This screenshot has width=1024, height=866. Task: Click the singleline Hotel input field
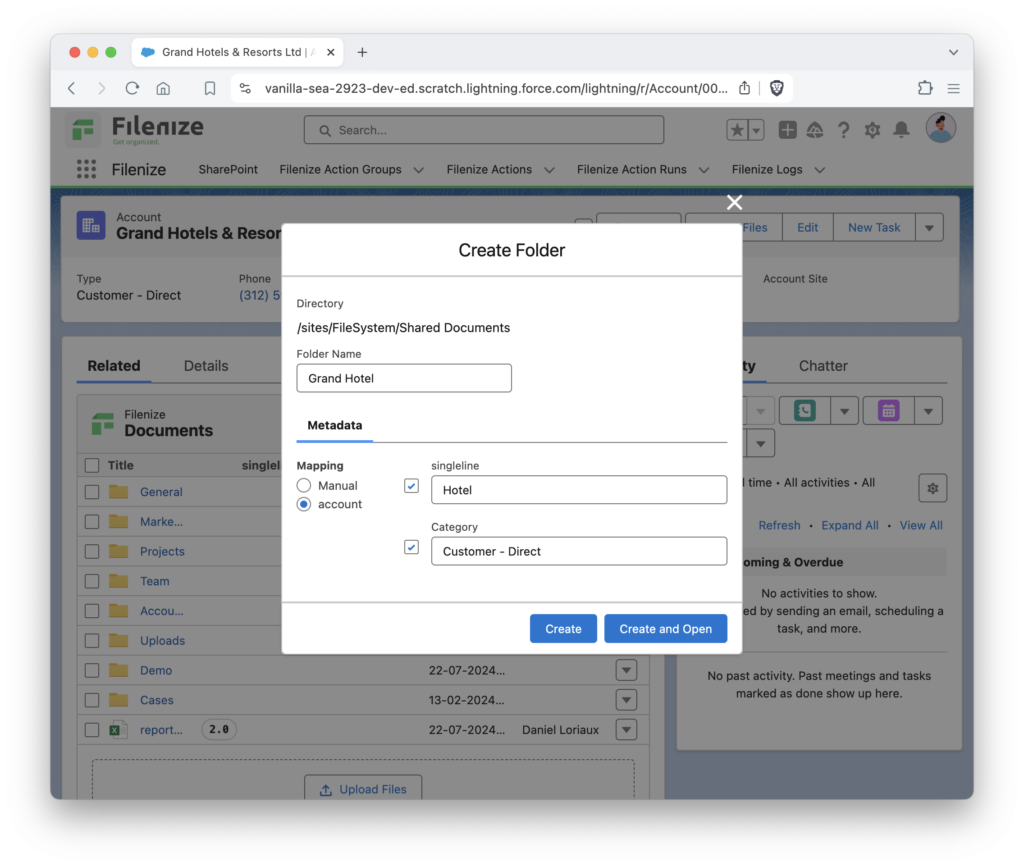tap(579, 490)
